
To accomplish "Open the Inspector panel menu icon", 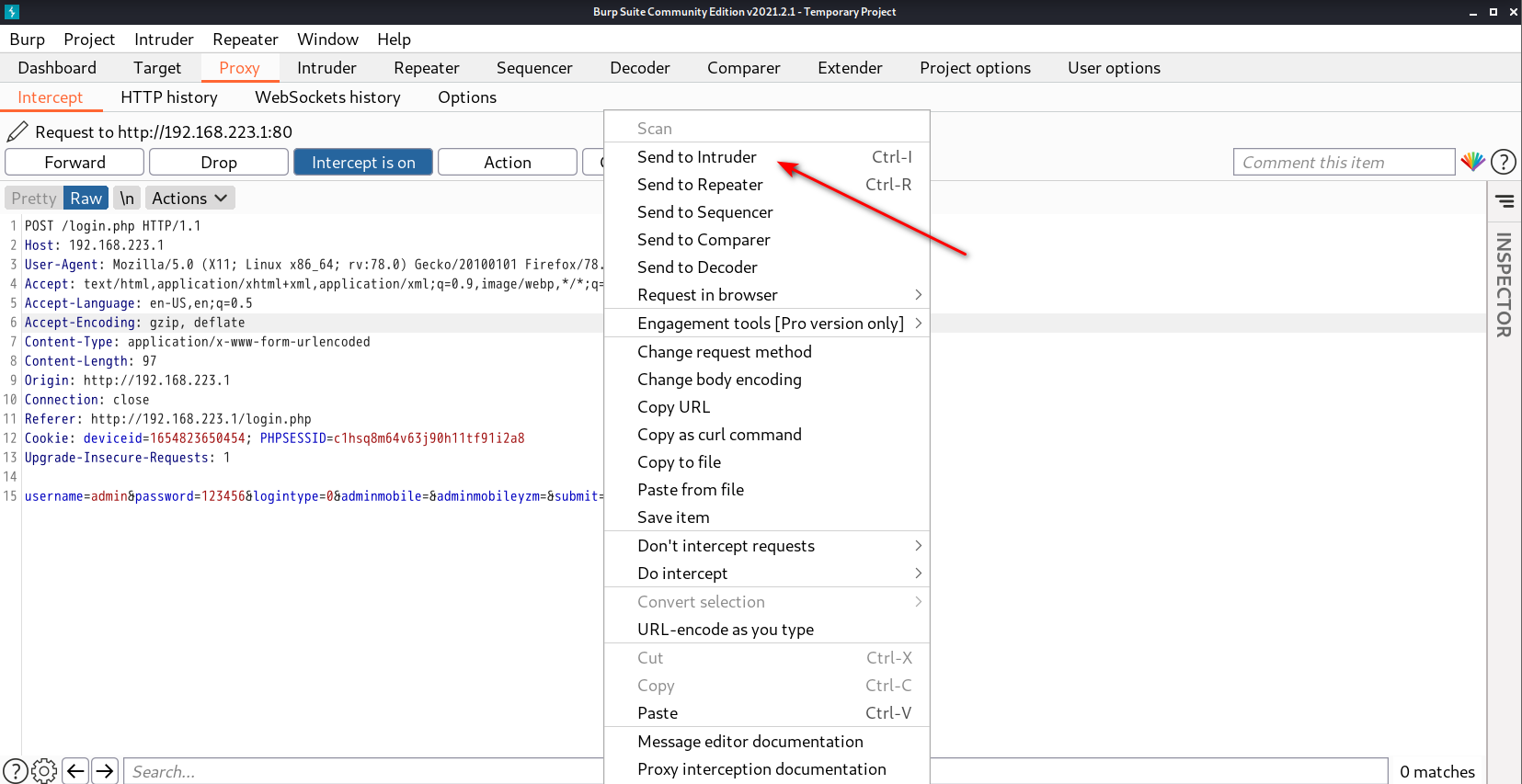I will tap(1505, 201).
